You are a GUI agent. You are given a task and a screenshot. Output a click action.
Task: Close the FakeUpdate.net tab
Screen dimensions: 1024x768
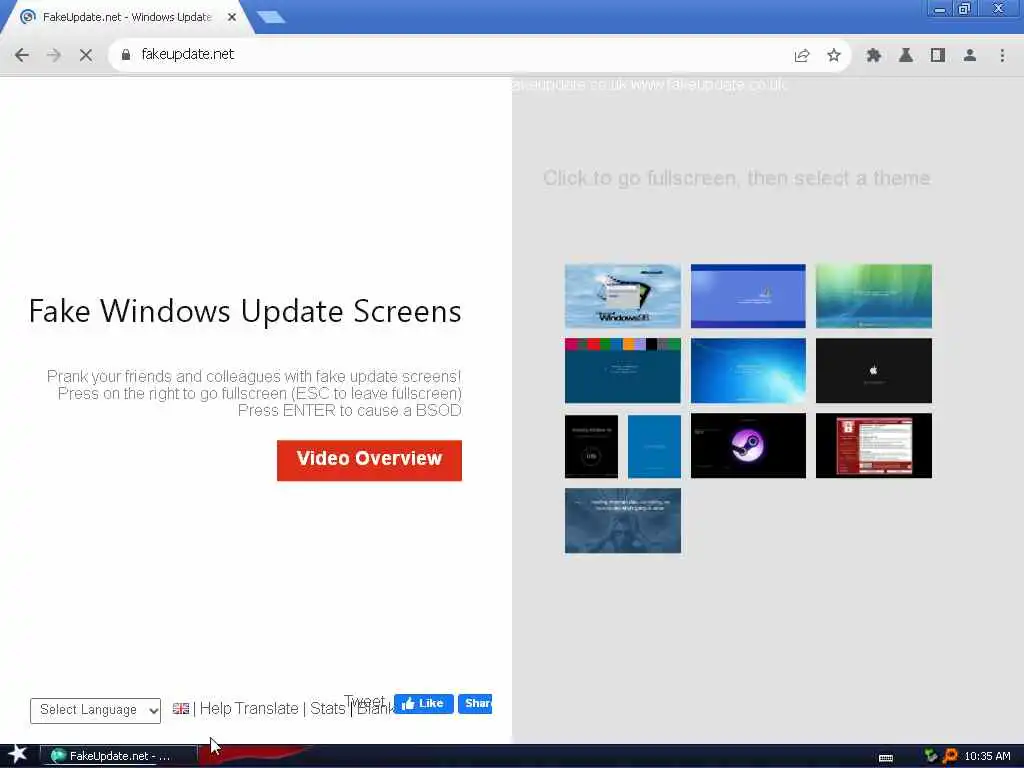pos(232,17)
